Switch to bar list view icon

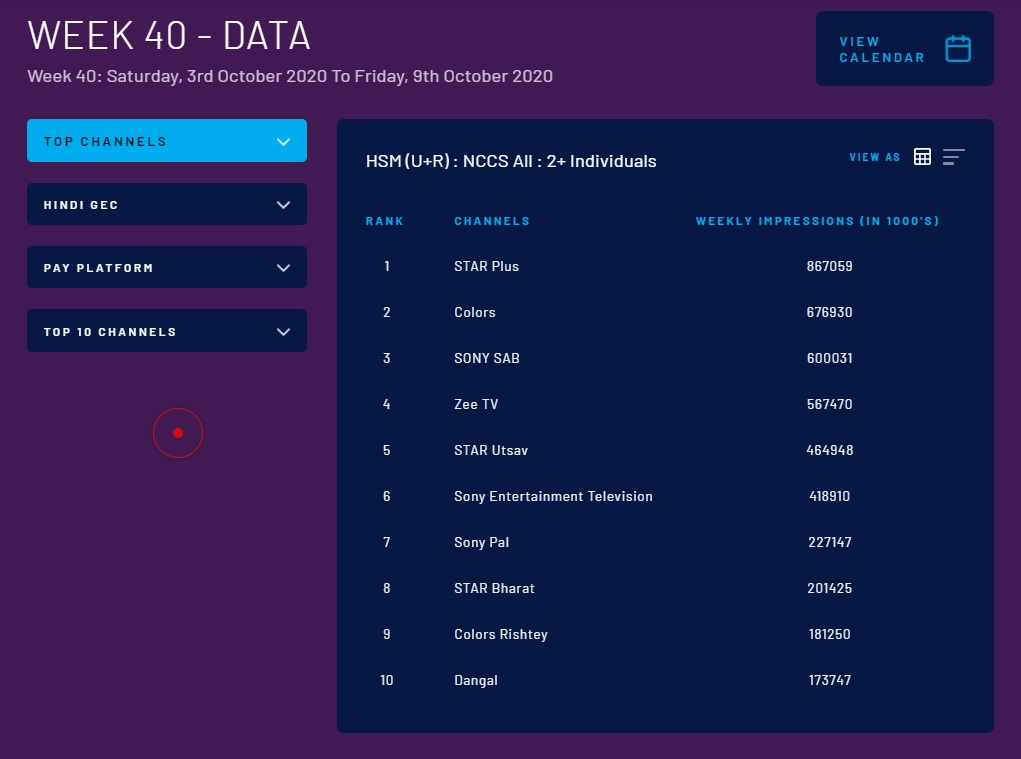click(x=953, y=157)
